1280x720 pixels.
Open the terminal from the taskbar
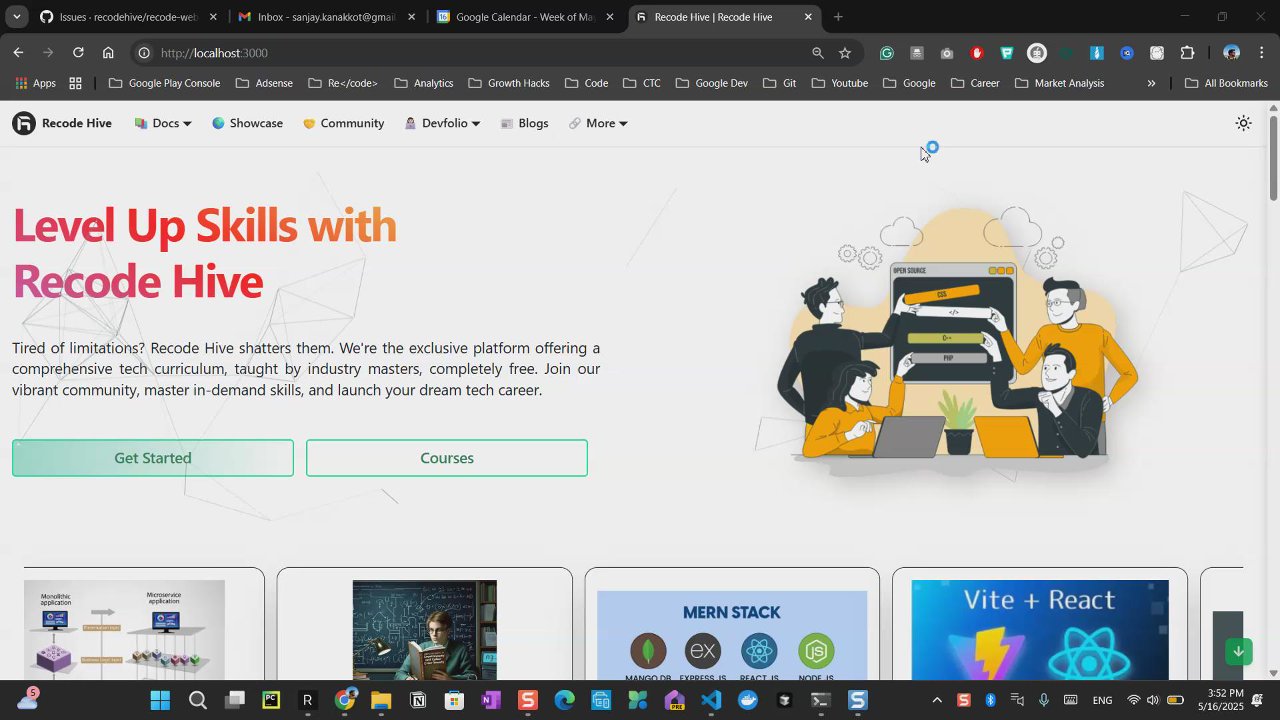coord(821,700)
